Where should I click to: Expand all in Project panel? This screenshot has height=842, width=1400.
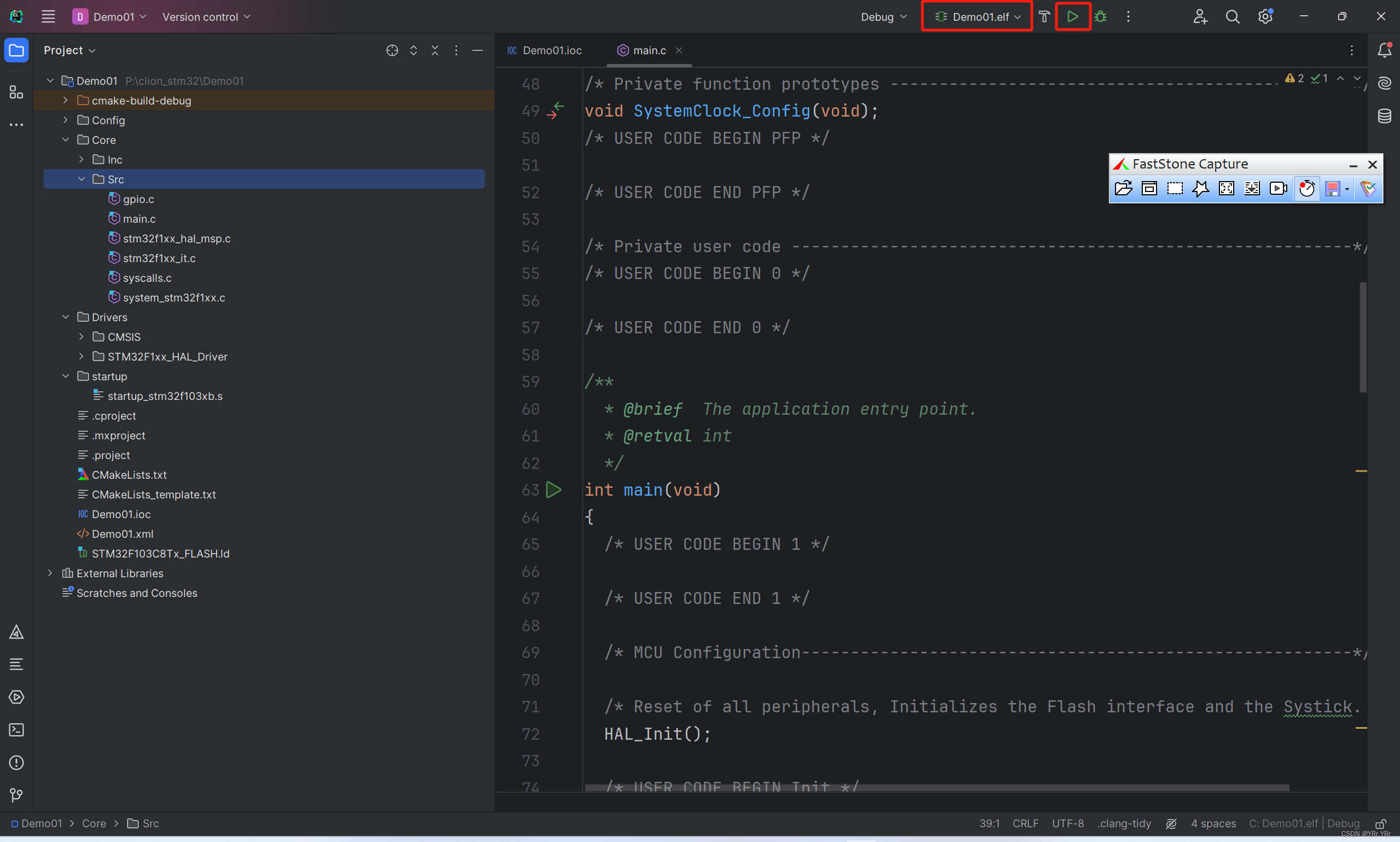coord(414,50)
